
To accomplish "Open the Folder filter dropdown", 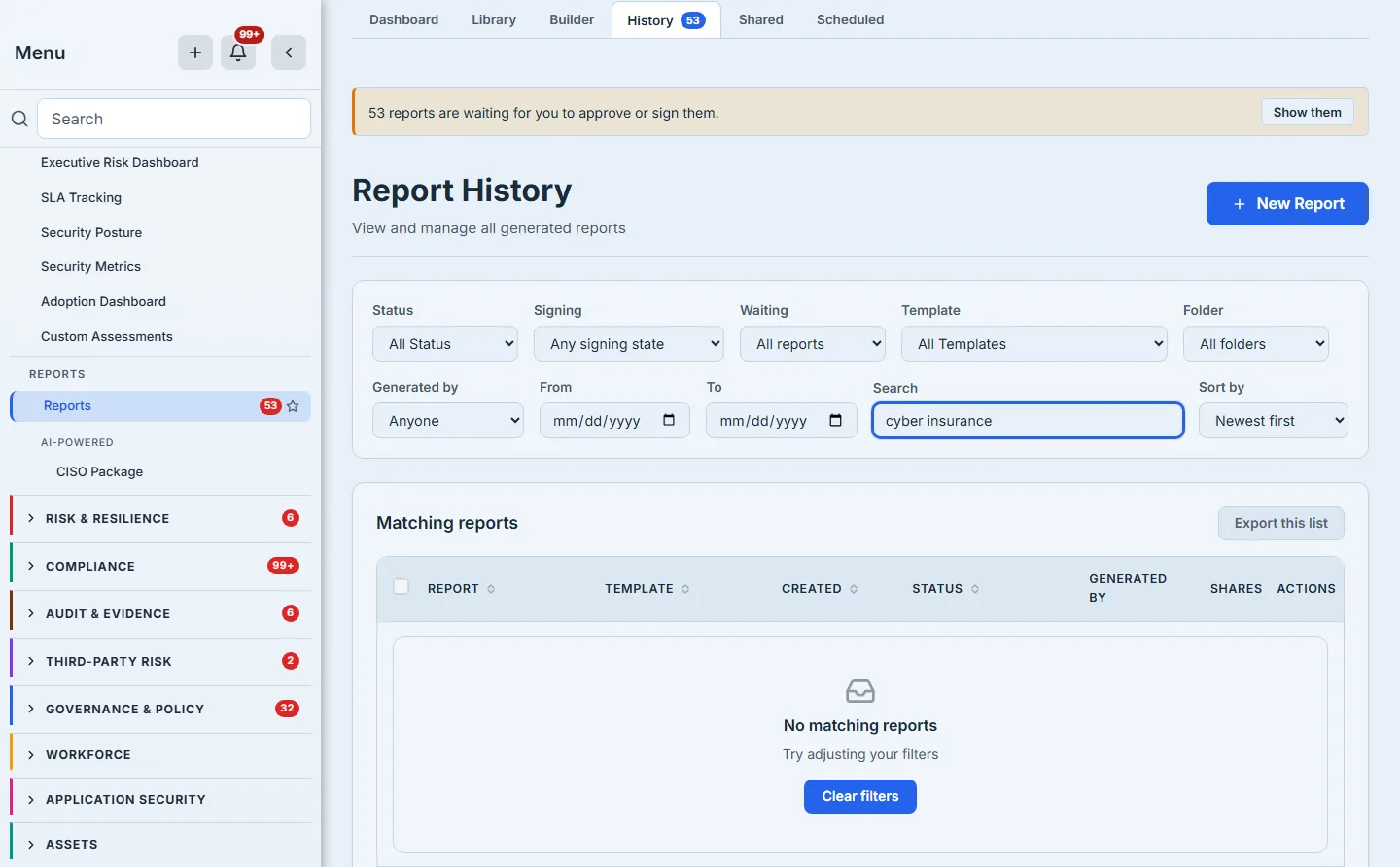I will [1256, 344].
